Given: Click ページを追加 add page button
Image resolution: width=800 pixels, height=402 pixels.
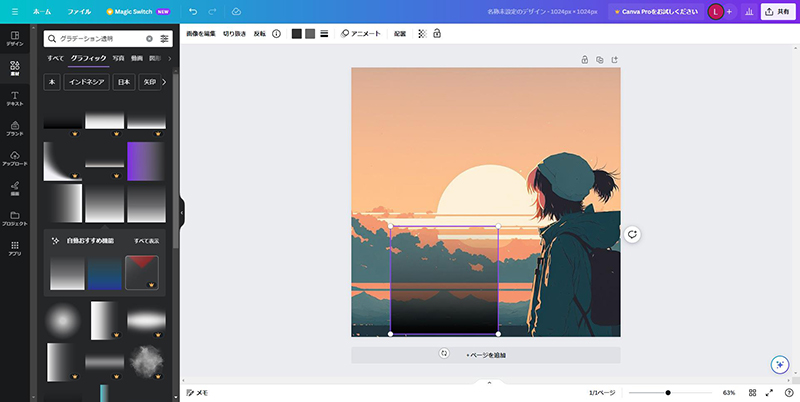Looking at the screenshot, I should click(486, 355).
